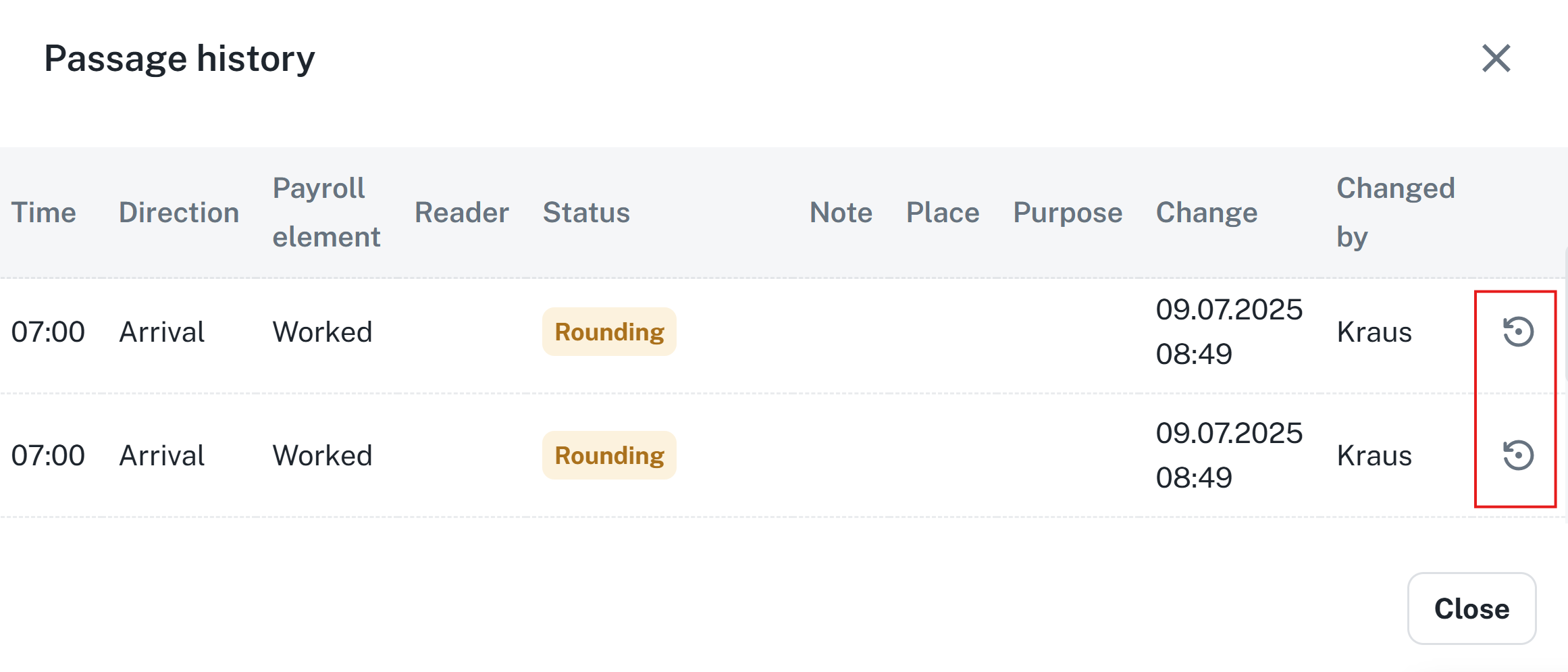Click the Passage history dialog title

(180, 59)
